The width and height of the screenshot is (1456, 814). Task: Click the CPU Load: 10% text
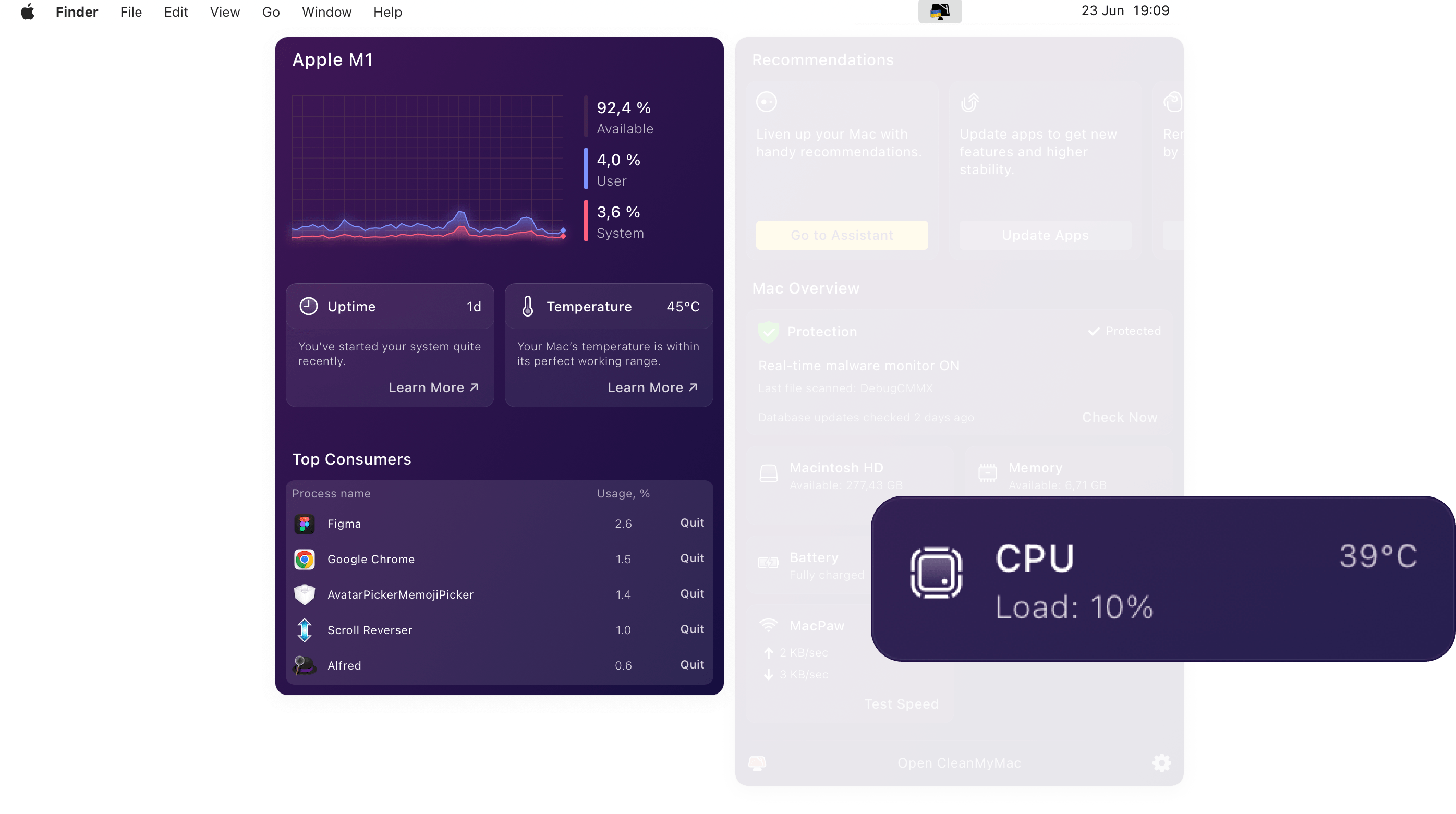1074,607
